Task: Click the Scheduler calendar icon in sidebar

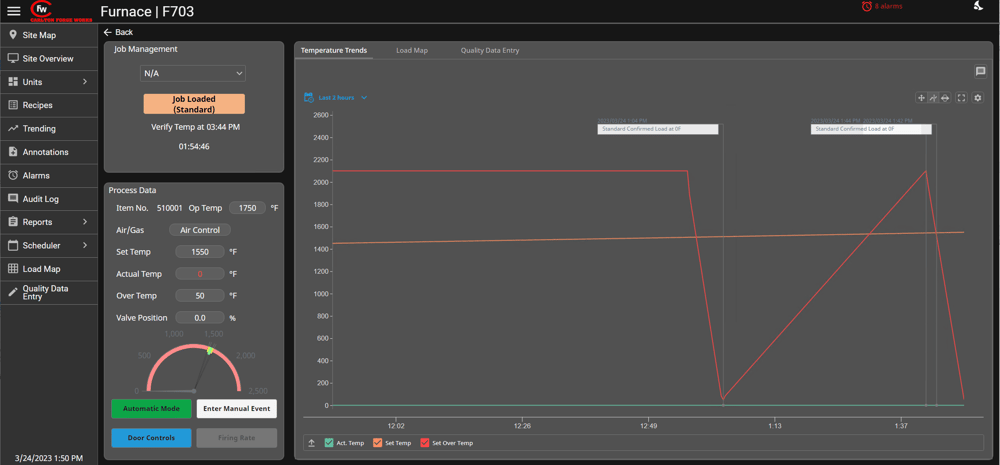Action: point(13,246)
